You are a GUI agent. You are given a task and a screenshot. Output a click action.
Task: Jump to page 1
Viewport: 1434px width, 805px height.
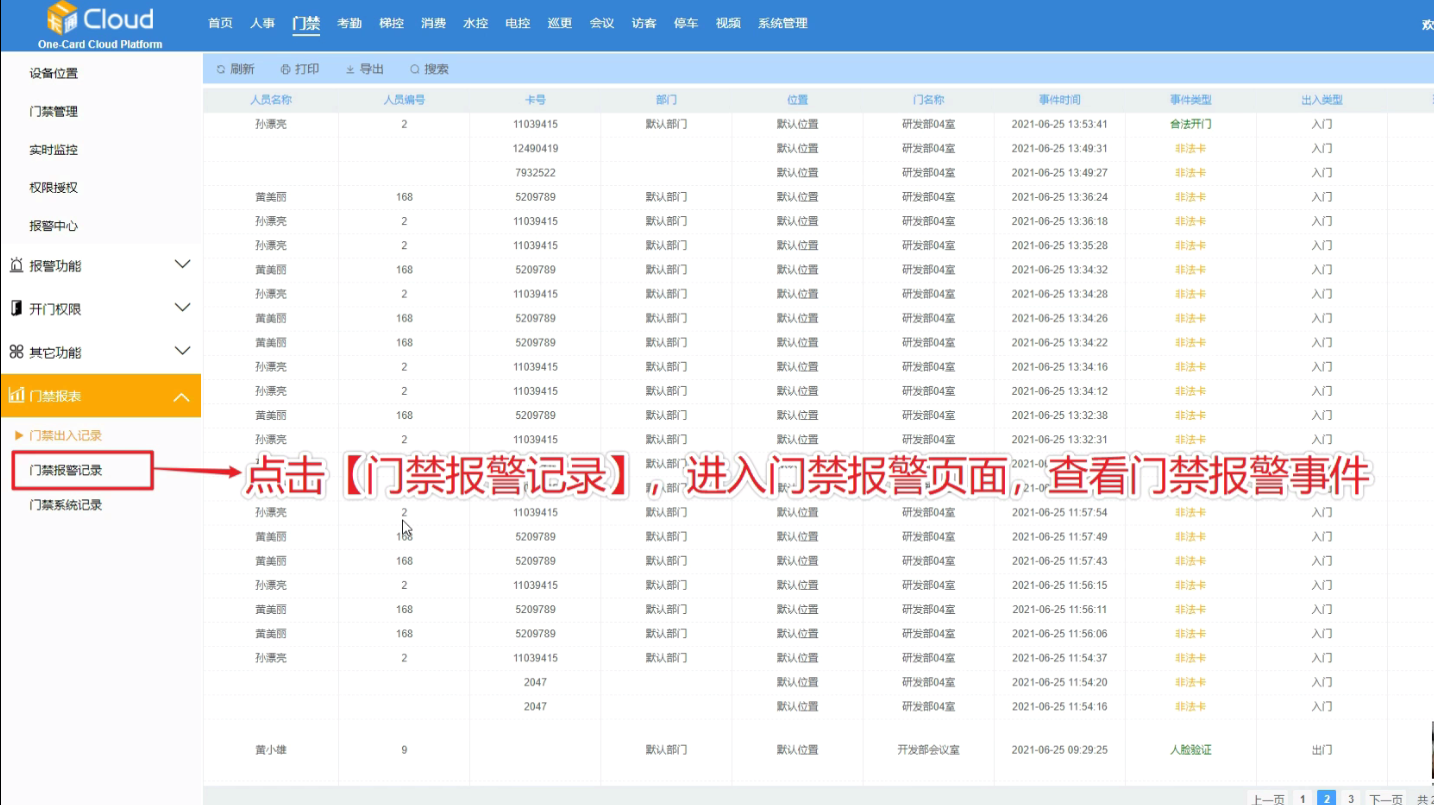(1303, 799)
